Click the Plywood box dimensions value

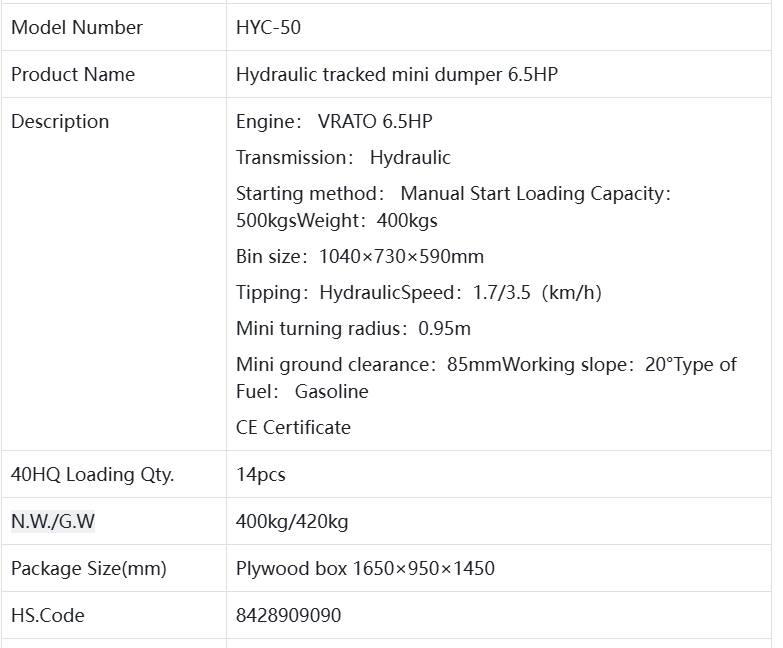point(365,569)
